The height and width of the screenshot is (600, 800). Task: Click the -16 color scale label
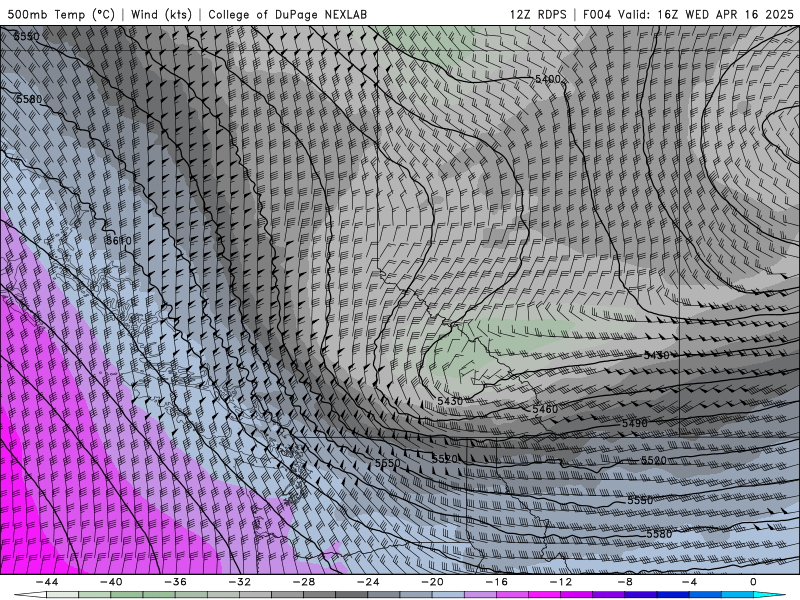click(x=496, y=582)
